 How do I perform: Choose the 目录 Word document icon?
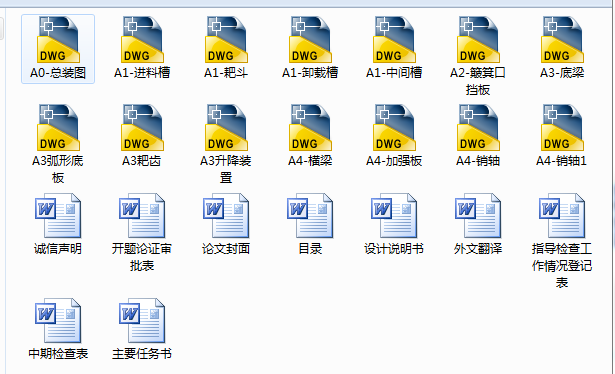click(x=310, y=215)
